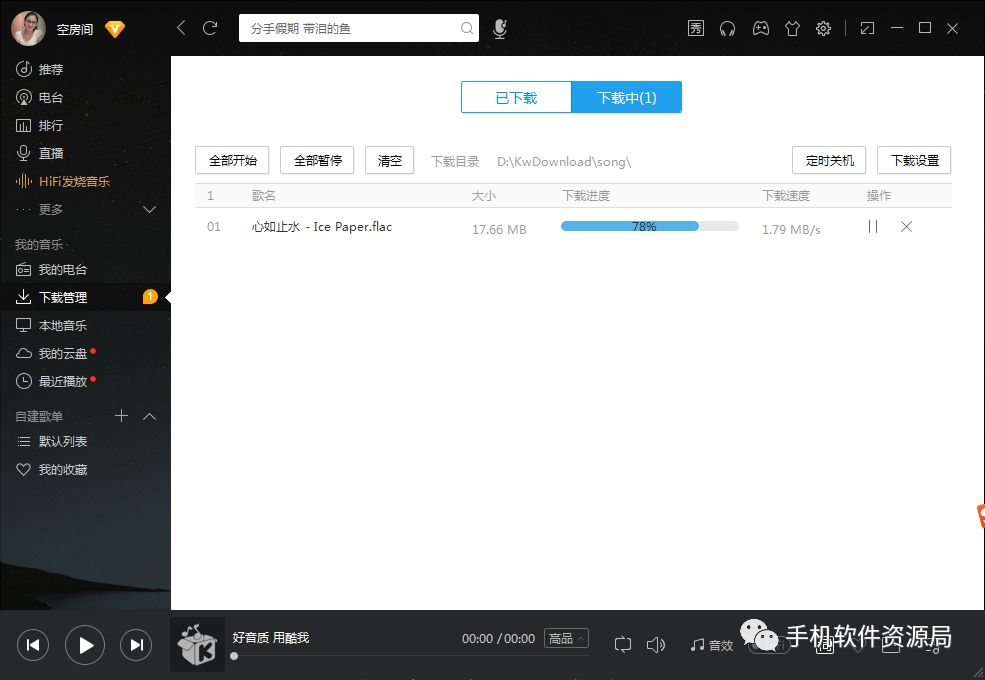Image resolution: width=985 pixels, height=680 pixels.
Task: Click the album cover thumbnail in player
Action: coord(197,644)
